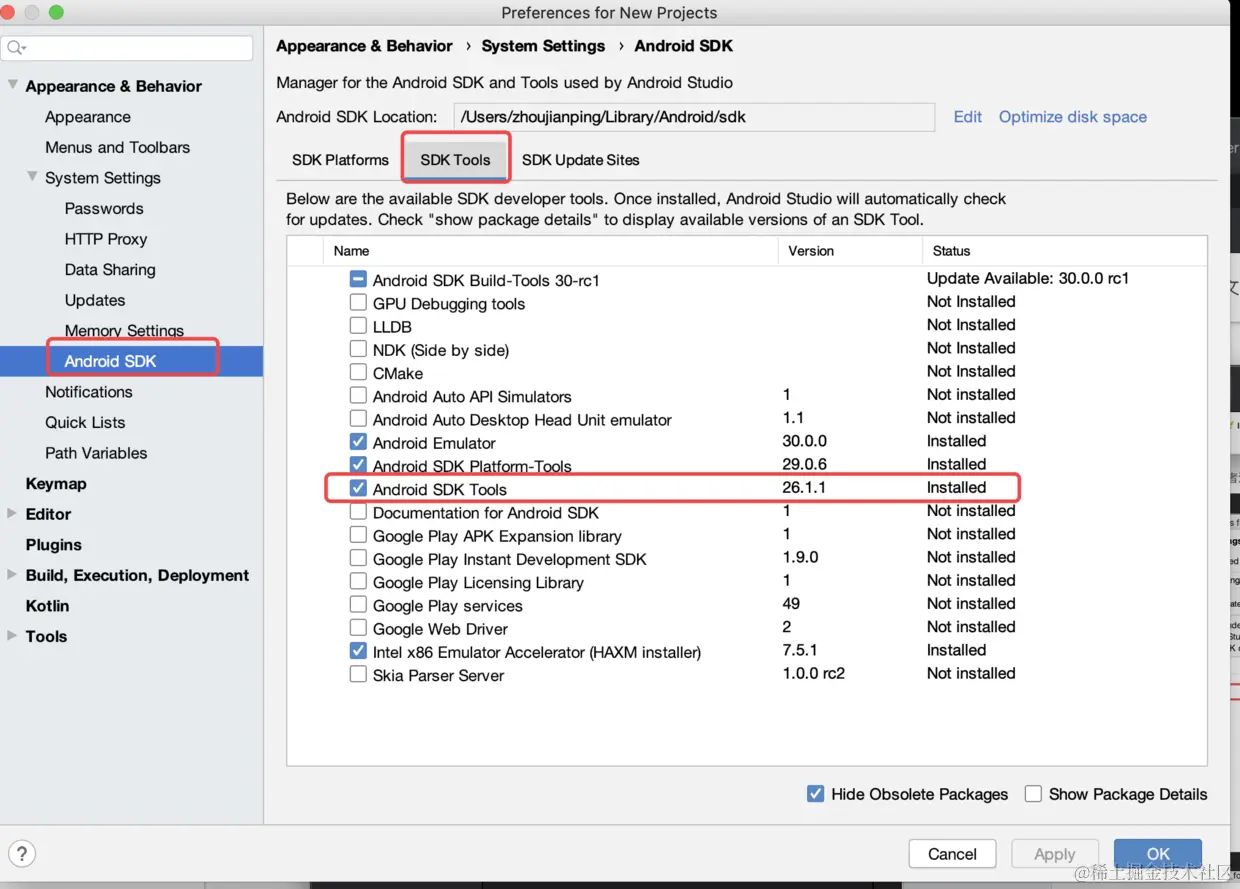Image resolution: width=1240 pixels, height=889 pixels.
Task: Click 'Update Available: 30.0.0 rc1' status
Action: click(x=1028, y=279)
